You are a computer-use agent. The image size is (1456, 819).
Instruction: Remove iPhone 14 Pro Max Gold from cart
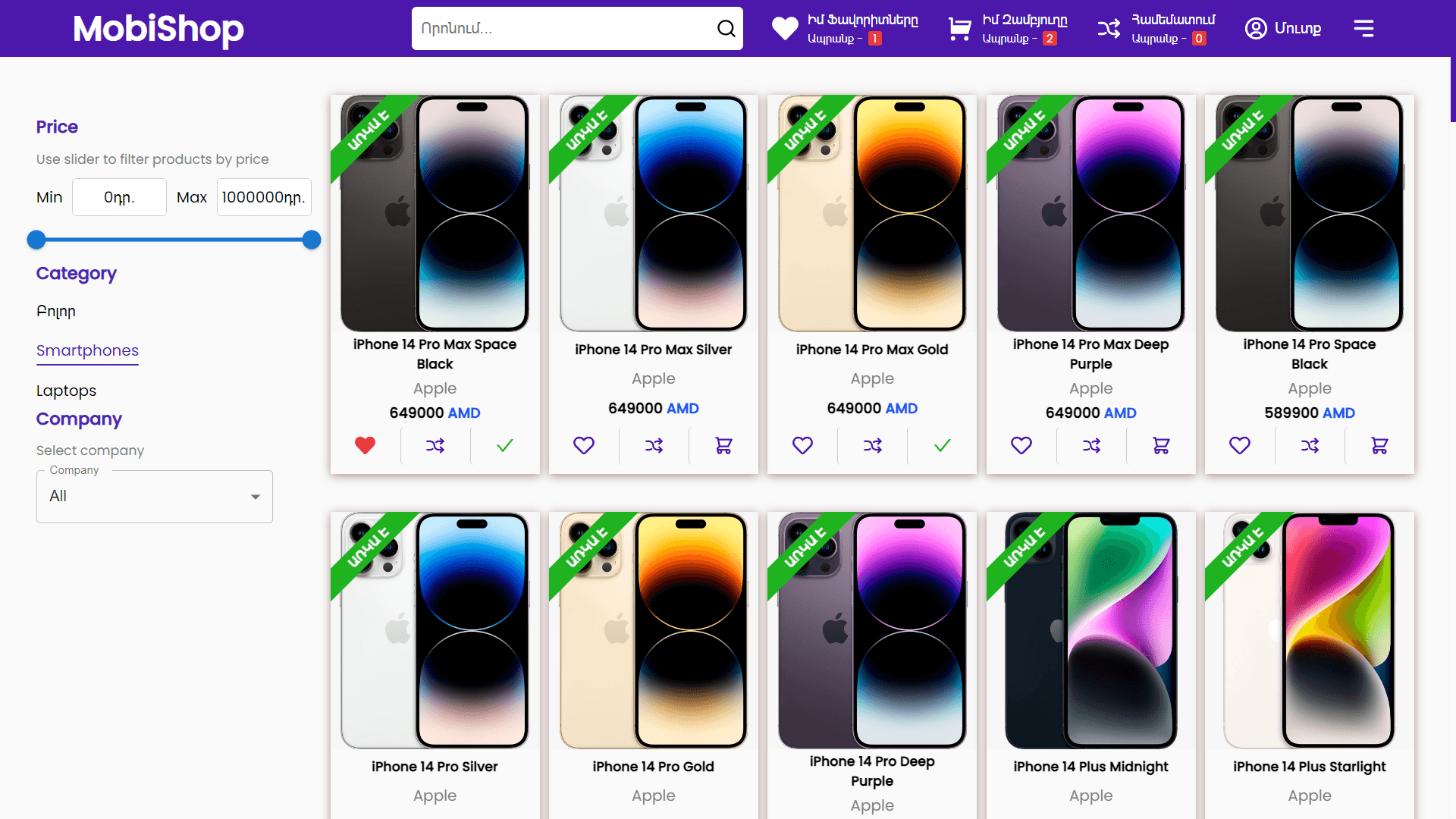[x=942, y=446]
